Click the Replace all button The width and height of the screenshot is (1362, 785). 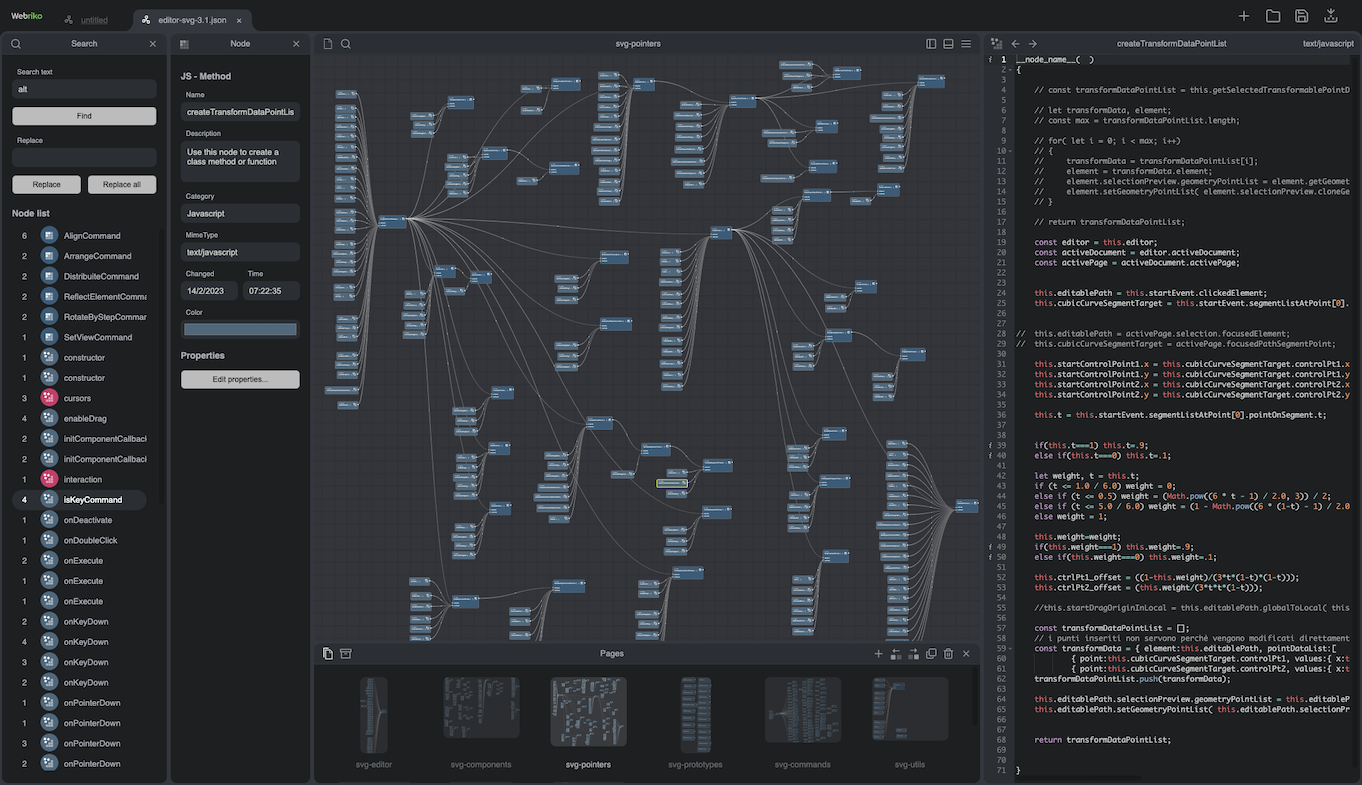[x=122, y=184]
